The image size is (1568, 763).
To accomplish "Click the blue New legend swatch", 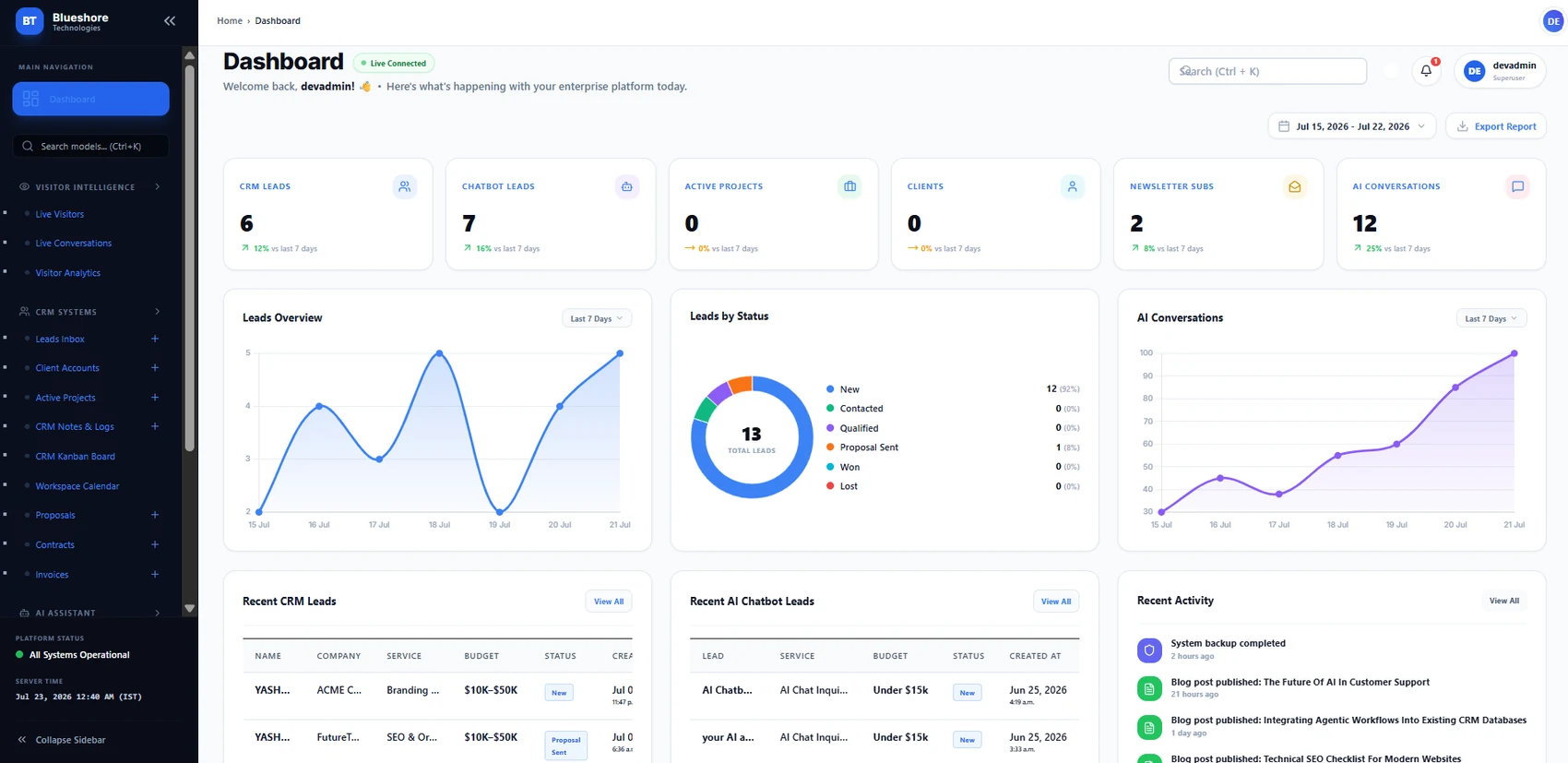I will pos(830,389).
